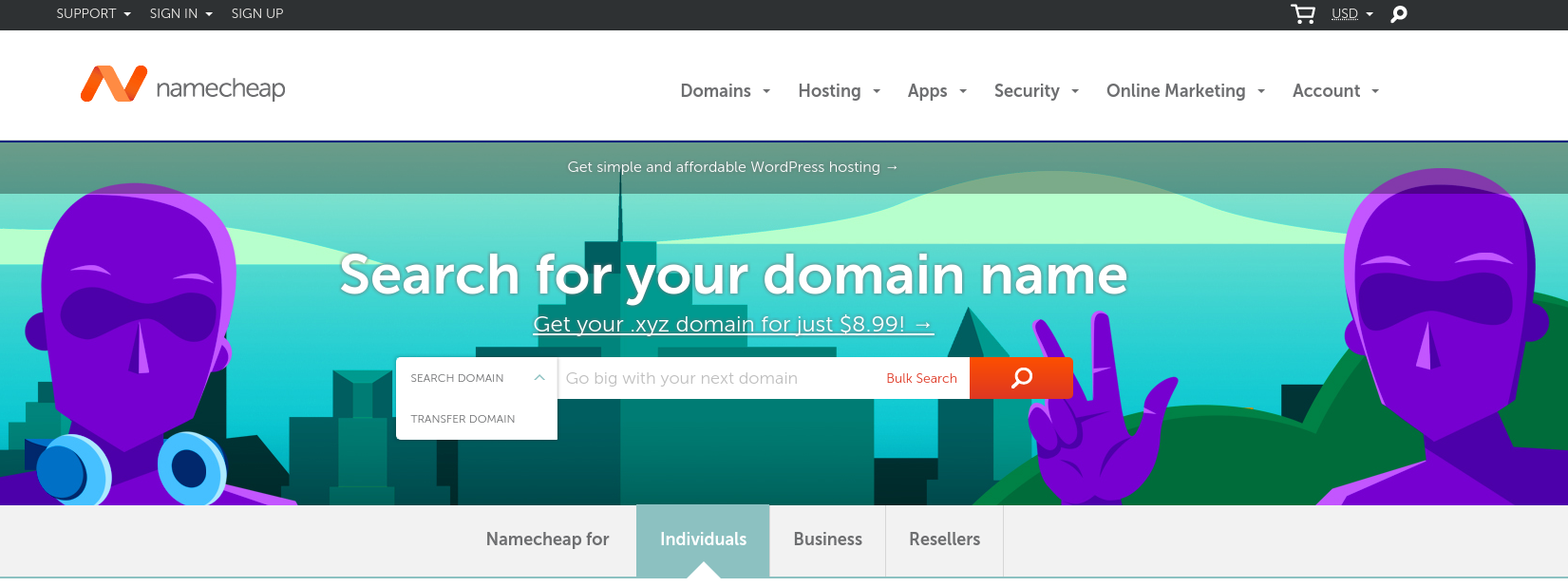Open the Security menu
Image resolution: width=1568 pixels, height=587 pixels.
pyautogui.click(x=1036, y=91)
